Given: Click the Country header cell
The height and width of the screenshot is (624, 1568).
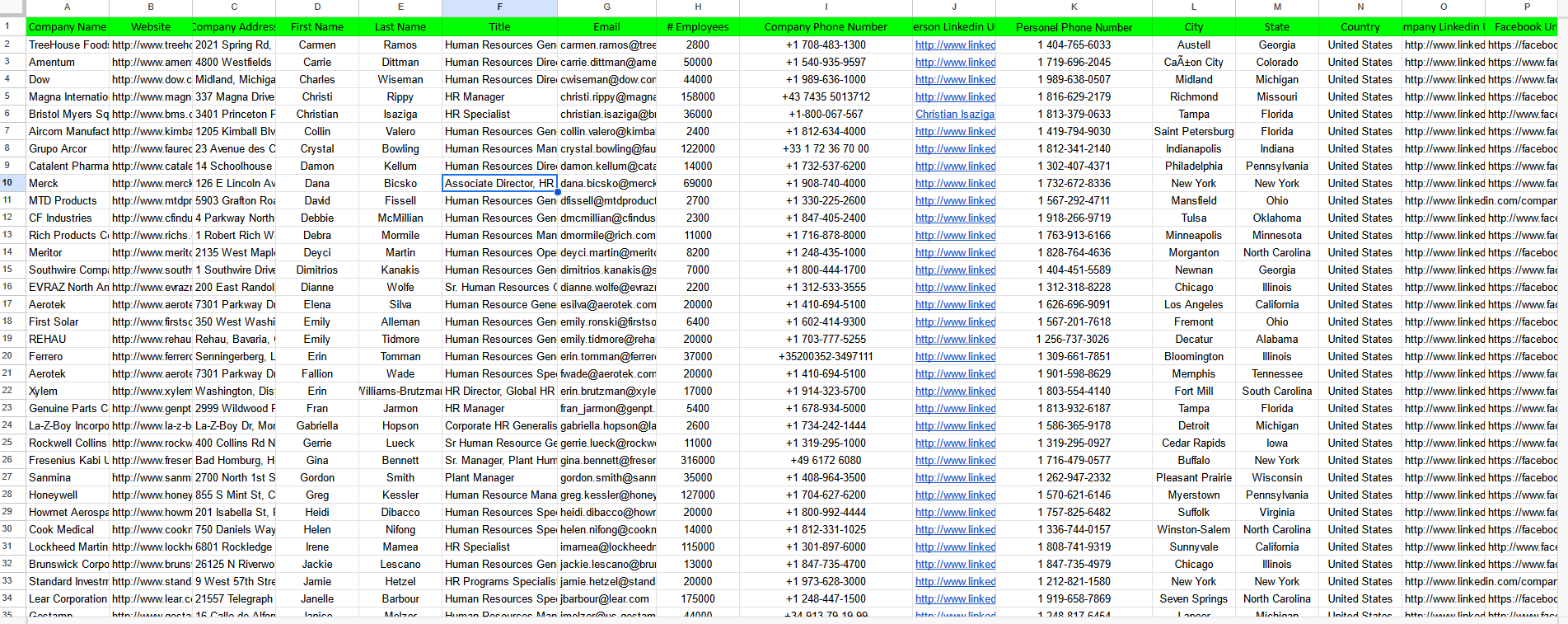Looking at the screenshot, I should point(1360,27).
